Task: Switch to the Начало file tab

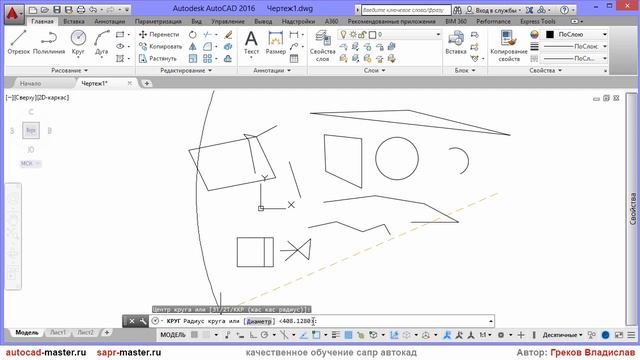Action: pyautogui.click(x=31, y=83)
